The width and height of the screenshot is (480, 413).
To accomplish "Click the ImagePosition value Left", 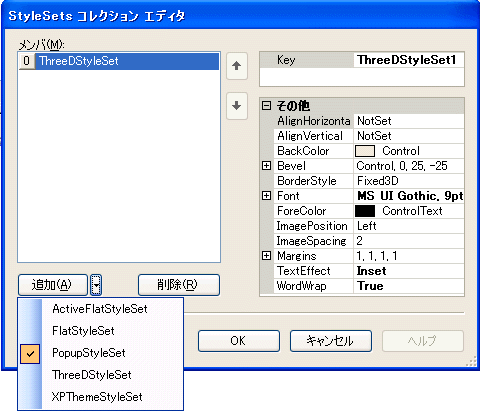I will coord(409,226).
